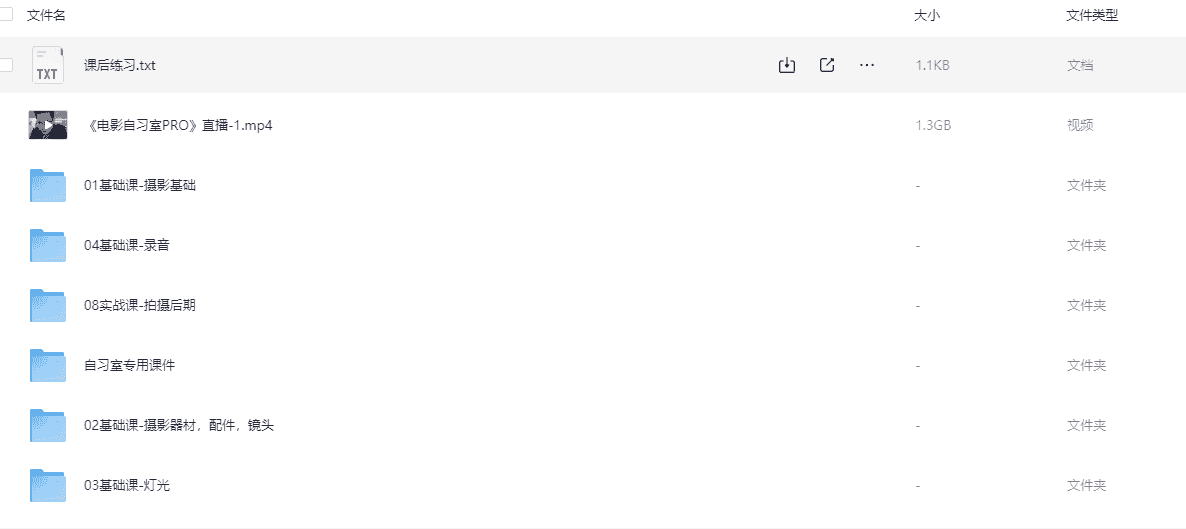Viewport: 1186px width, 529px height.
Task: Open more options for 课后练习.txt
Action: tap(867, 65)
